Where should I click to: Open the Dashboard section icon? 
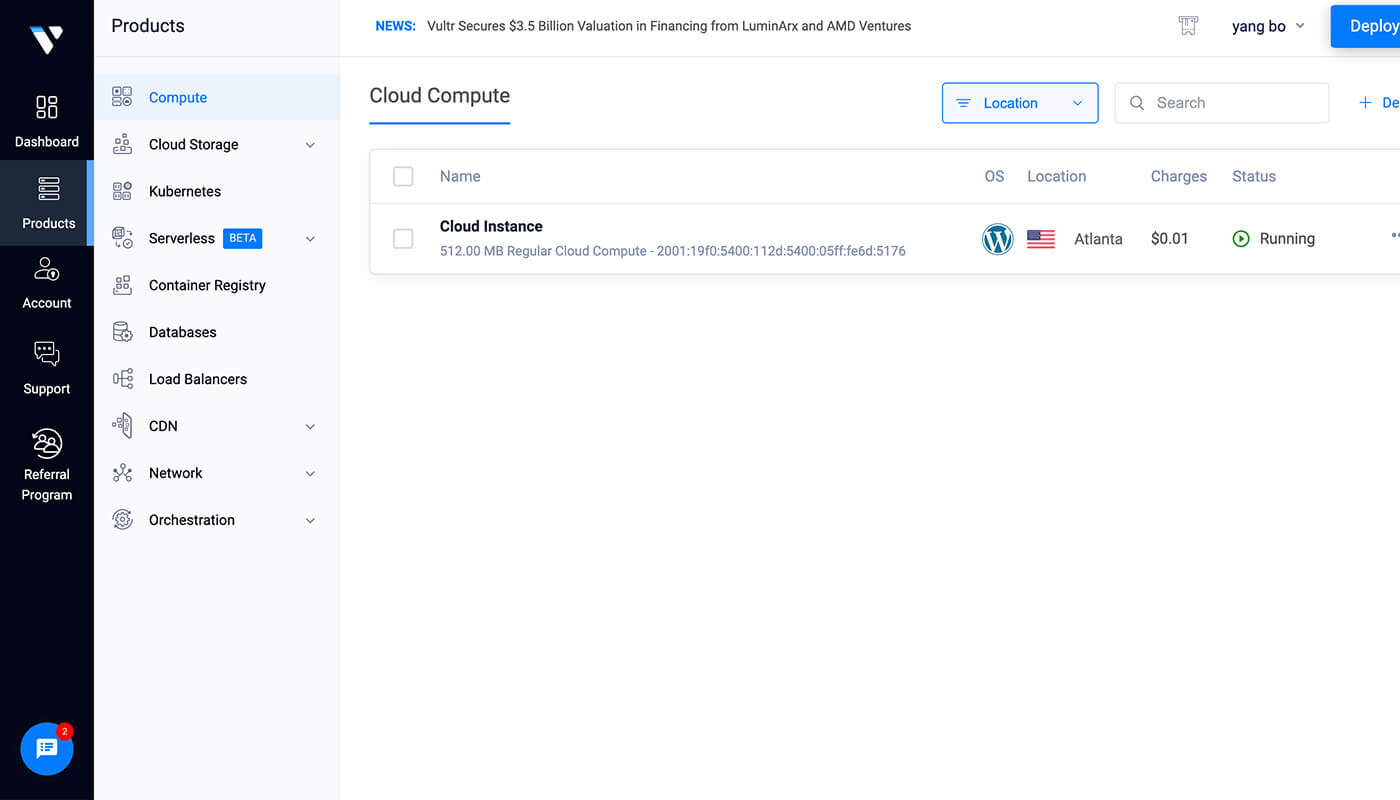pos(47,107)
